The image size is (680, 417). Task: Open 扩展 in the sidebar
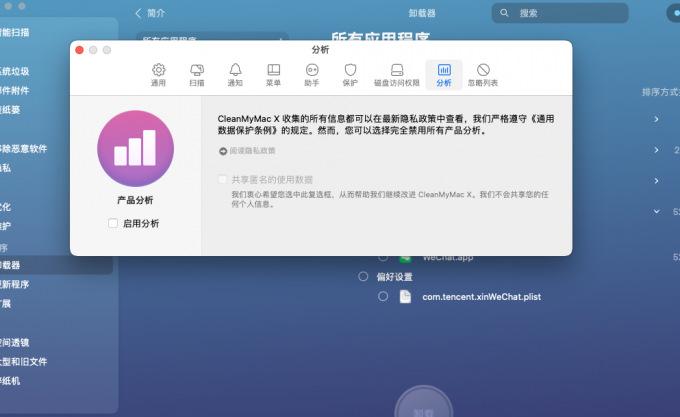[6, 303]
